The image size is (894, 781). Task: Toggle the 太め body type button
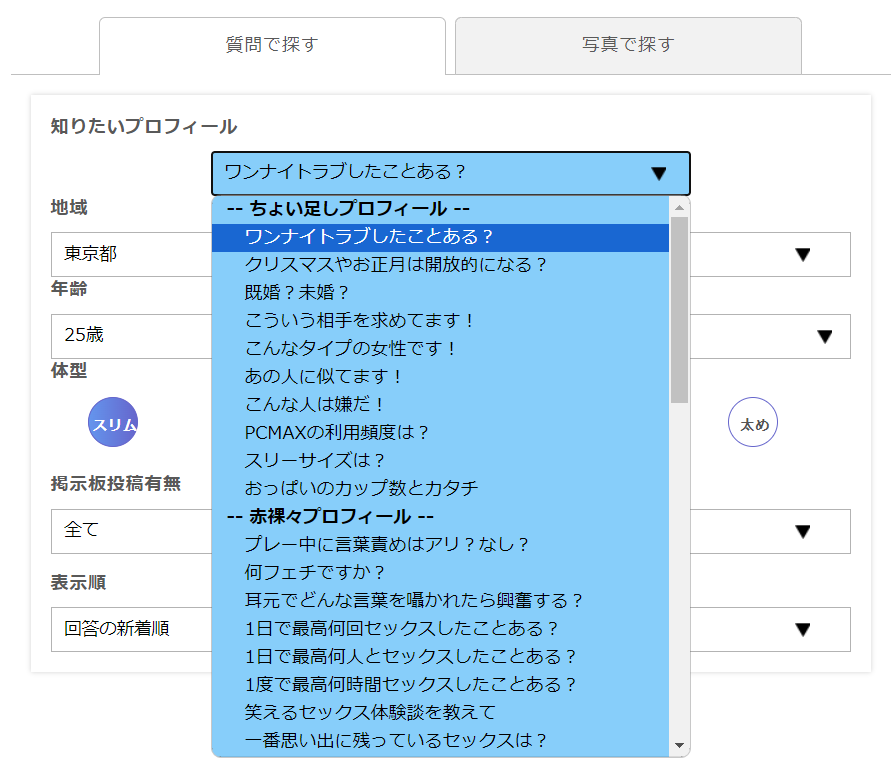point(753,423)
